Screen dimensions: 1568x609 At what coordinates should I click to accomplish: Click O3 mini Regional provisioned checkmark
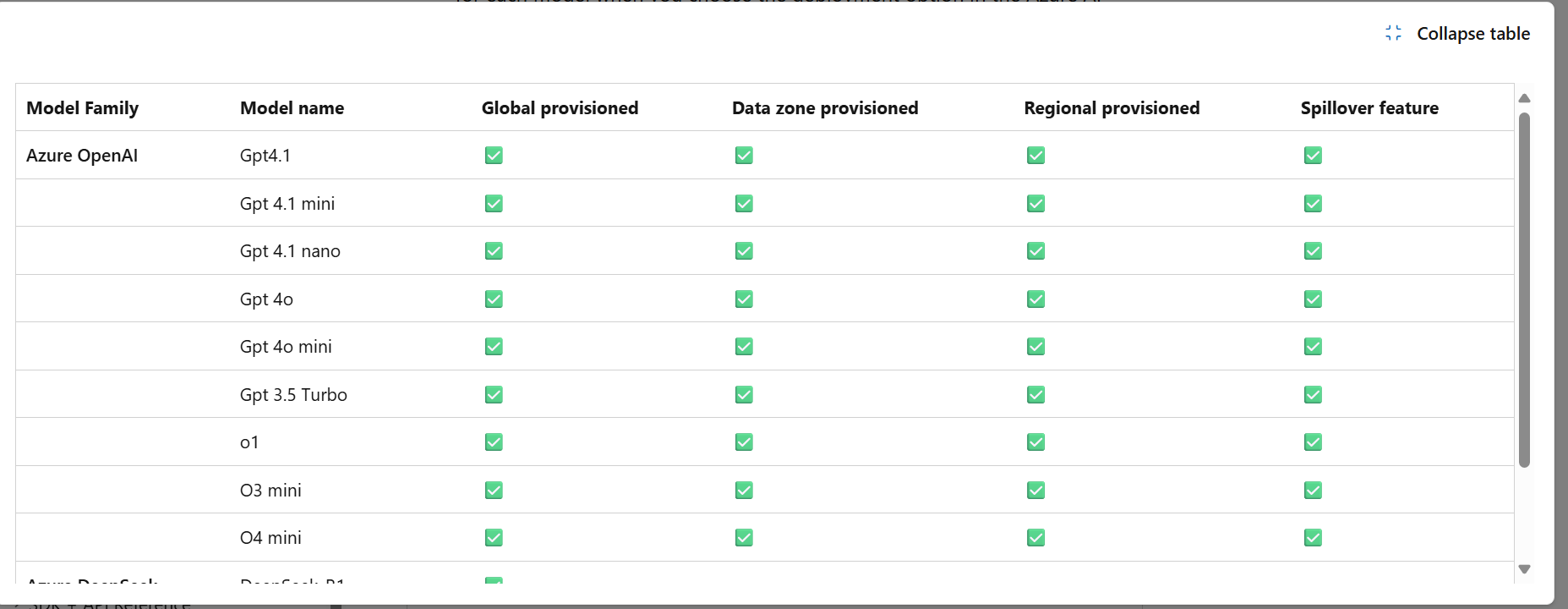tap(1035, 491)
